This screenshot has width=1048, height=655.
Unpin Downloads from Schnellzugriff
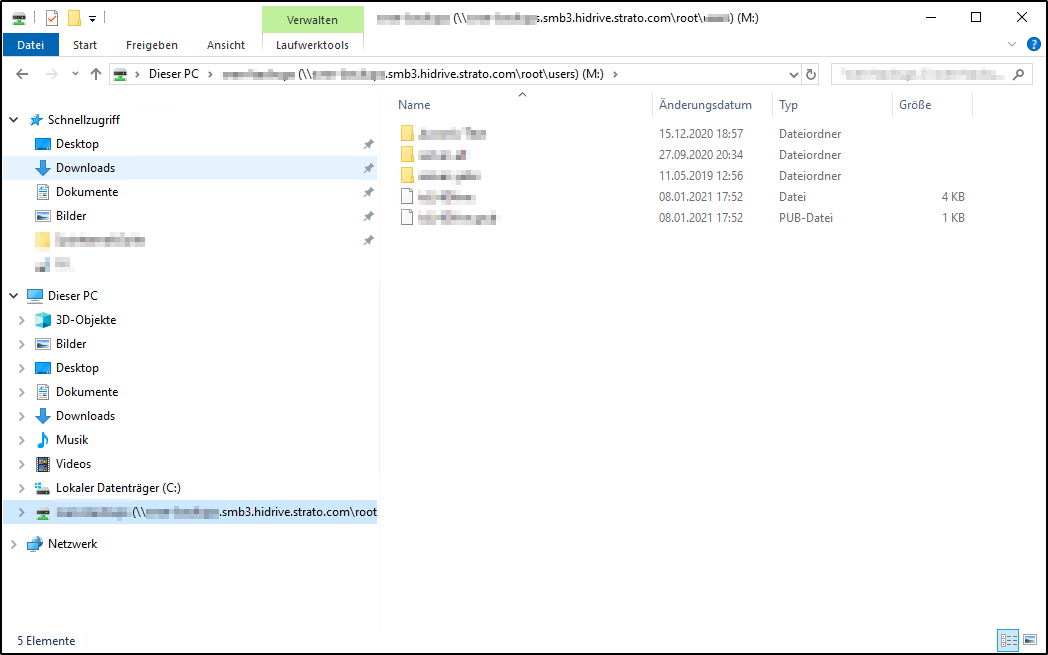[368, 168]
